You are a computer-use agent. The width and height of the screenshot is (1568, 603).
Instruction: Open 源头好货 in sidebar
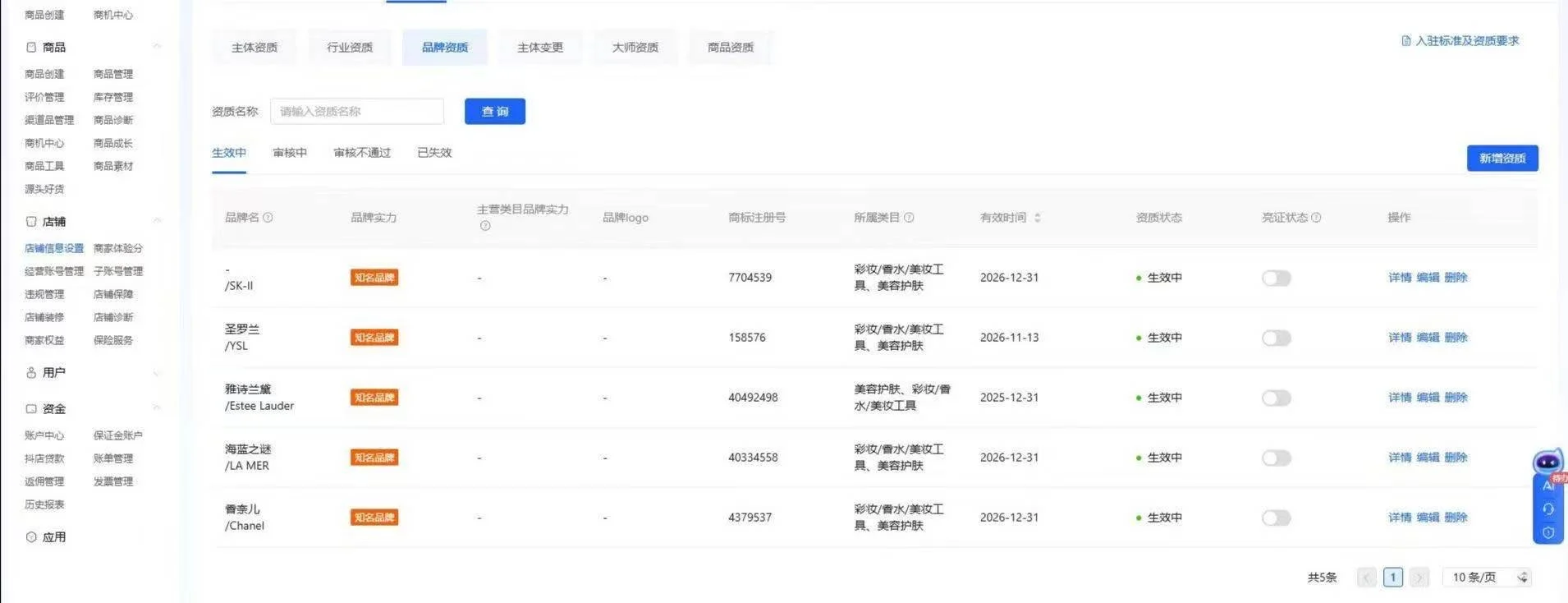click(x=44, y=189)
